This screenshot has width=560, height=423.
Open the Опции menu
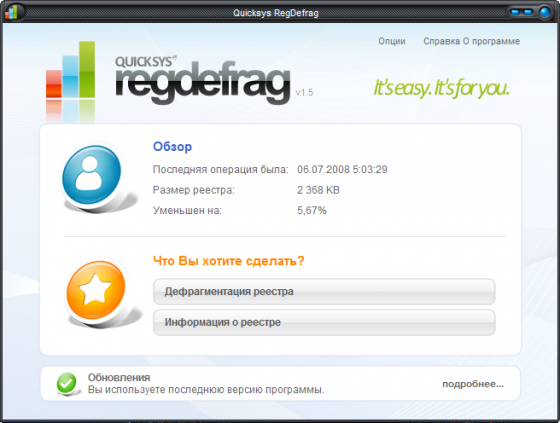[392, 41]
